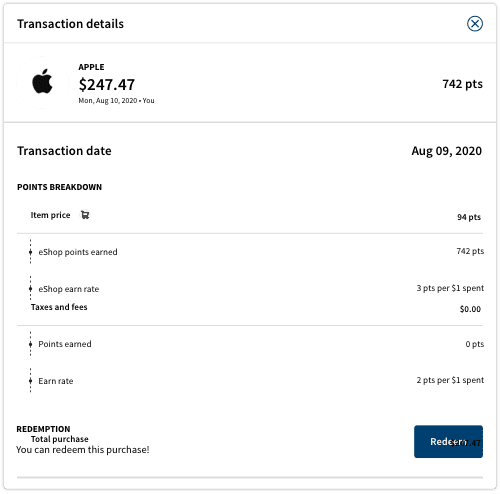Close the Transaction details dialog
This screenshot has width=500, height=494.
coord(475,24)
